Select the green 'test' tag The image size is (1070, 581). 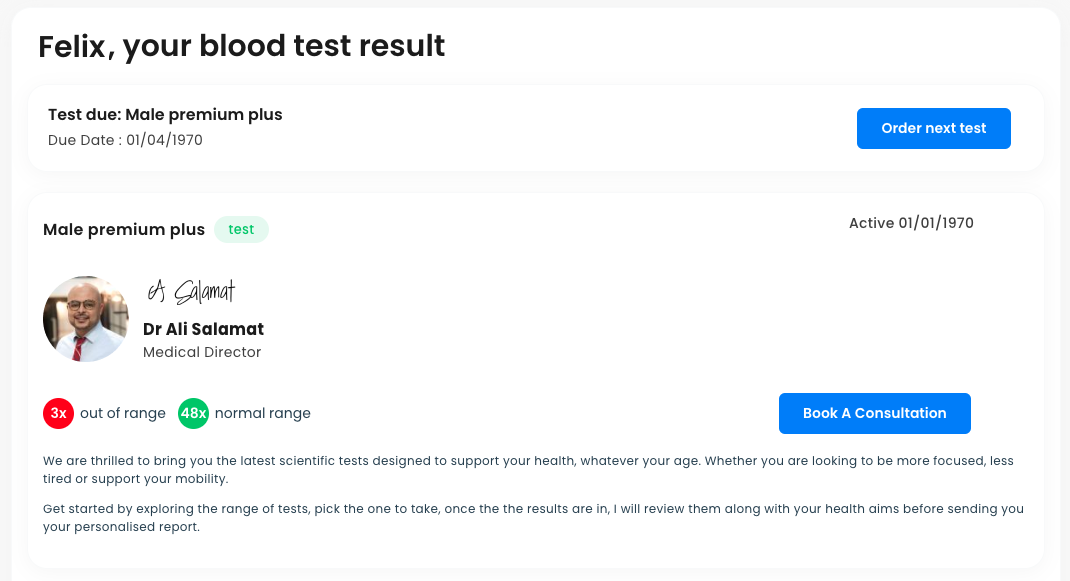(x=241, y=229)
